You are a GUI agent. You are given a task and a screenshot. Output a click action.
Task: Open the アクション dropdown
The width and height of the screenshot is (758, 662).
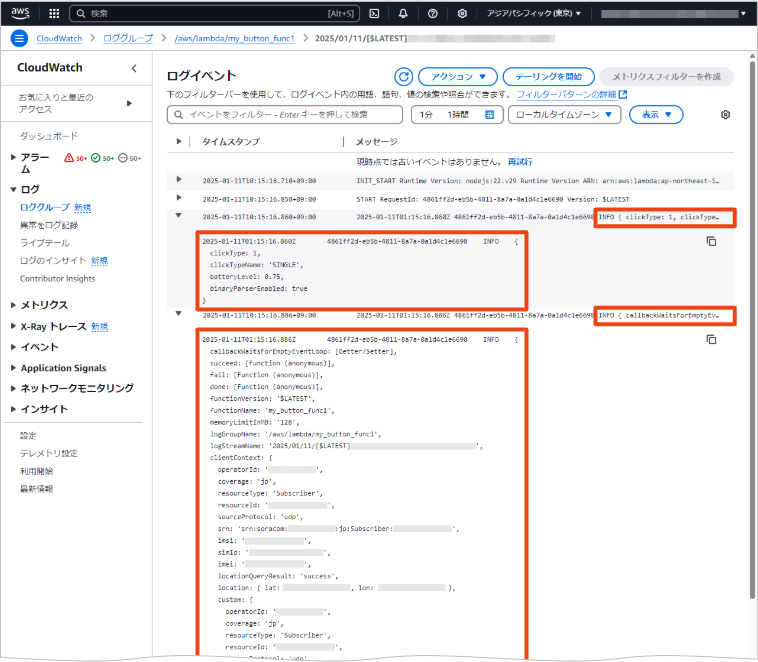(457, 76)
